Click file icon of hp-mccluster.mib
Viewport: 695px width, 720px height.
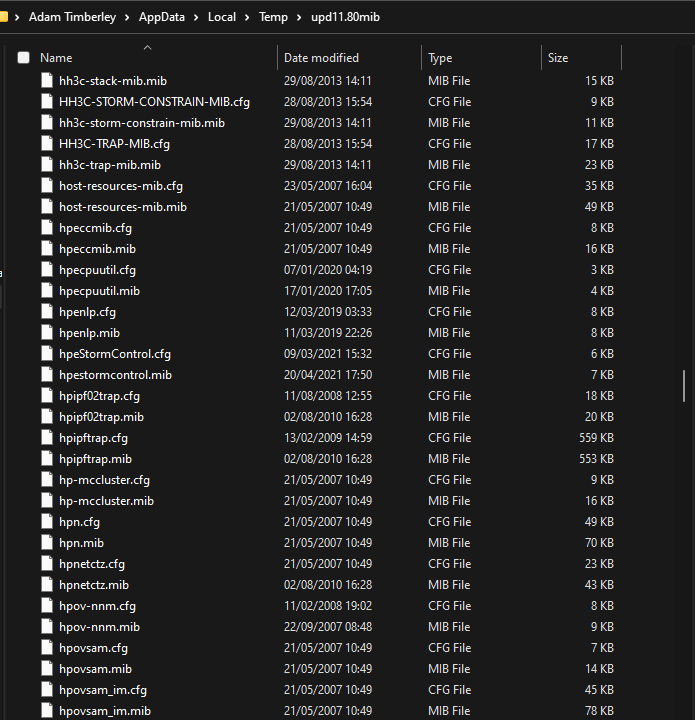(x=47, y=501)
